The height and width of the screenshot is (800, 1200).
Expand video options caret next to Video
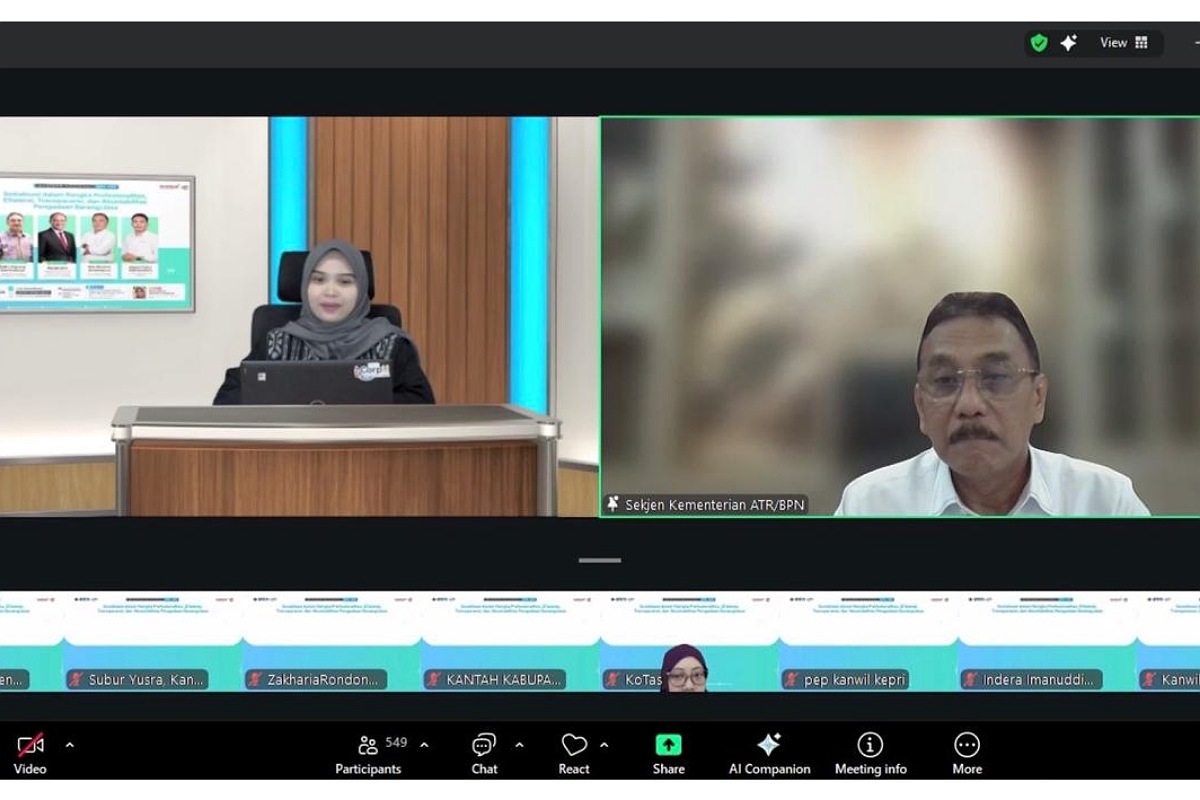[x=69, y=745]
